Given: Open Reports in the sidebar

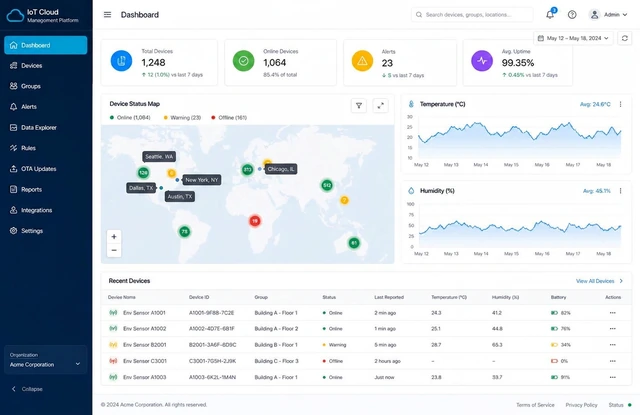Looking at the screenshot, I should tap(45, 189).
